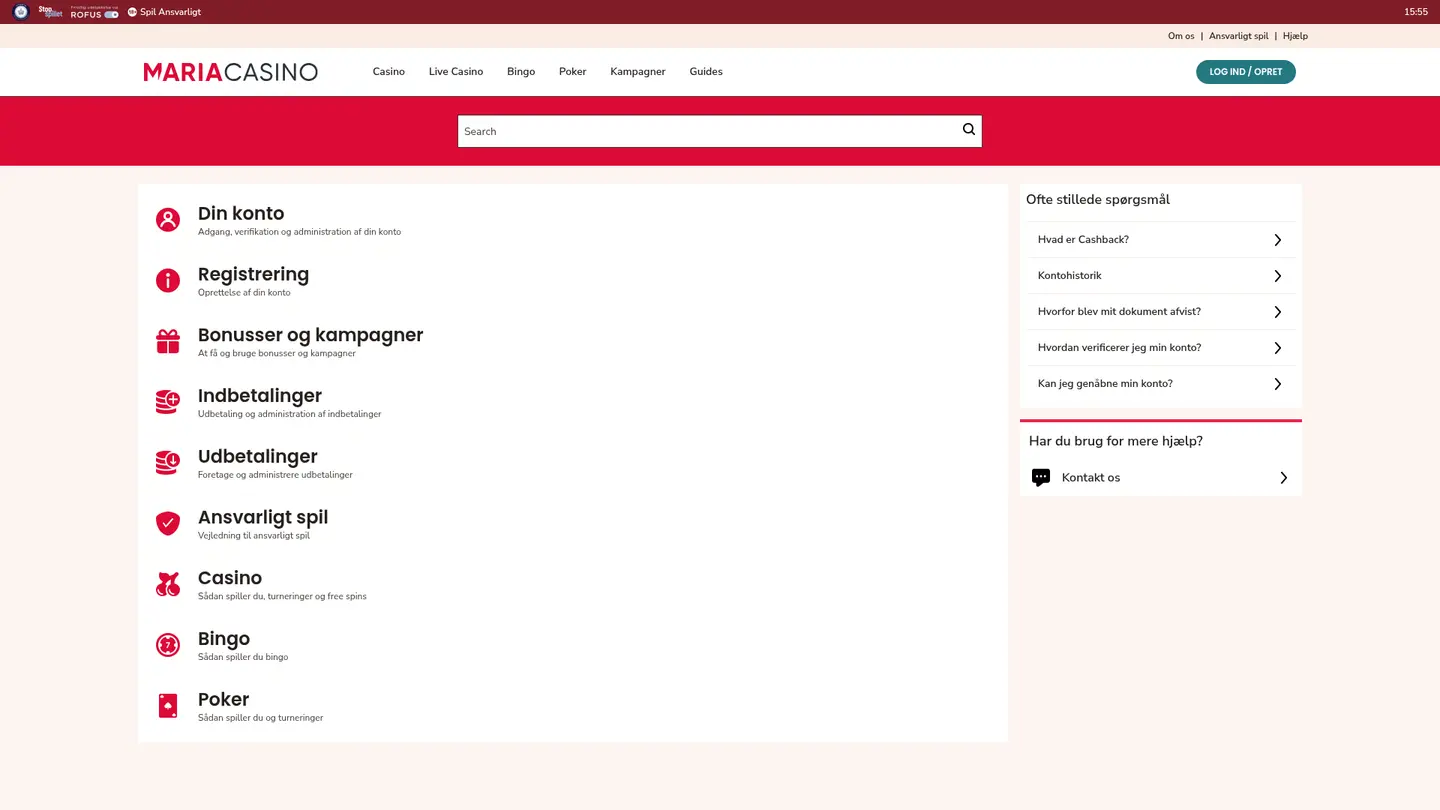Click the Kontakt os chevron arrow

(x=1284, y=478)
